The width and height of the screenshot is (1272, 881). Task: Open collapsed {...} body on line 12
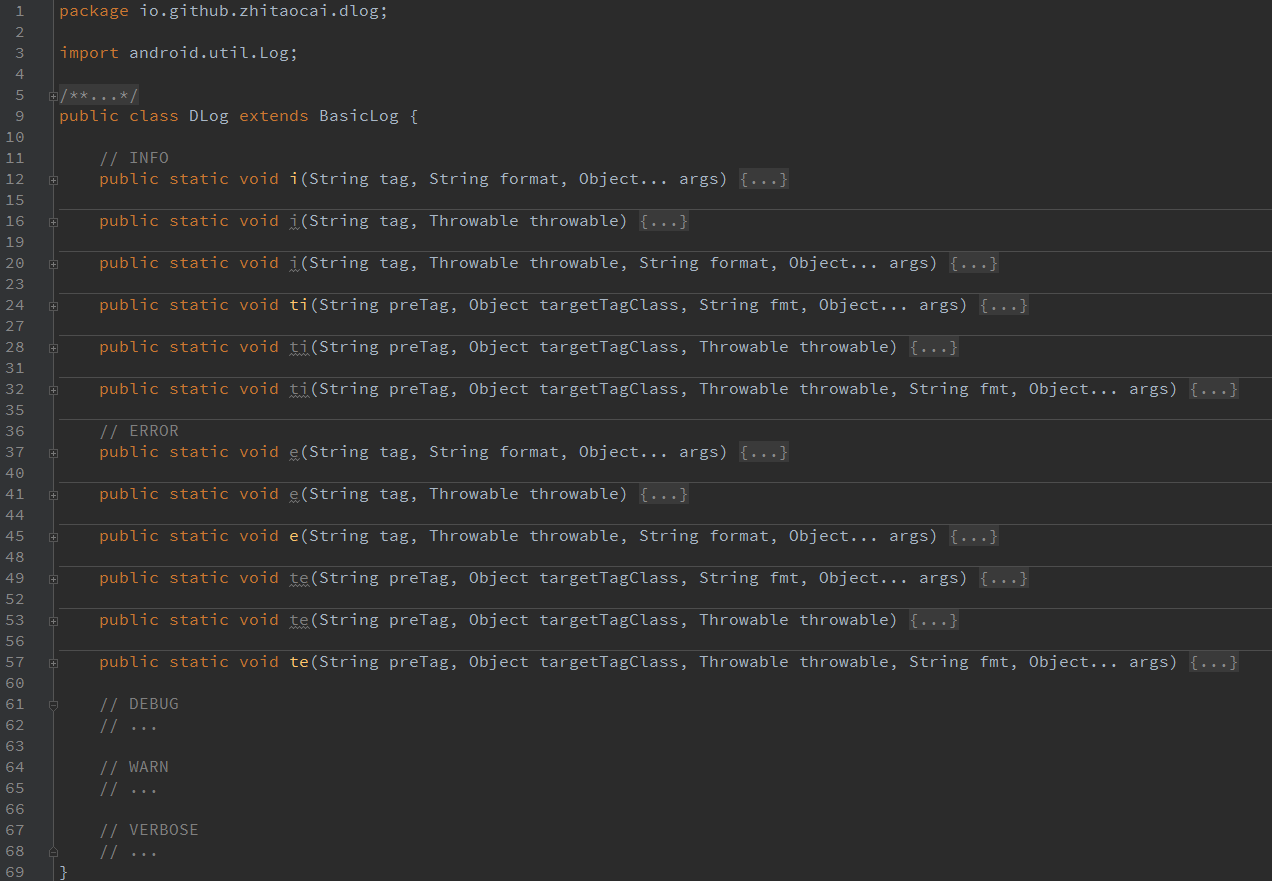click(764, 179)
